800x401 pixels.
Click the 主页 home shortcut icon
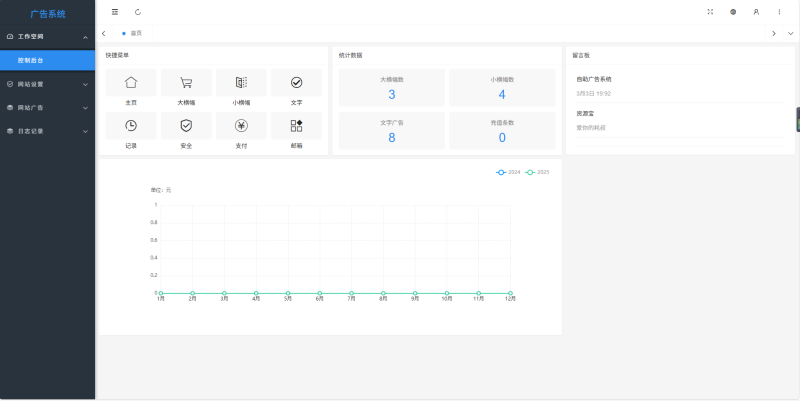tap(131, 83)
